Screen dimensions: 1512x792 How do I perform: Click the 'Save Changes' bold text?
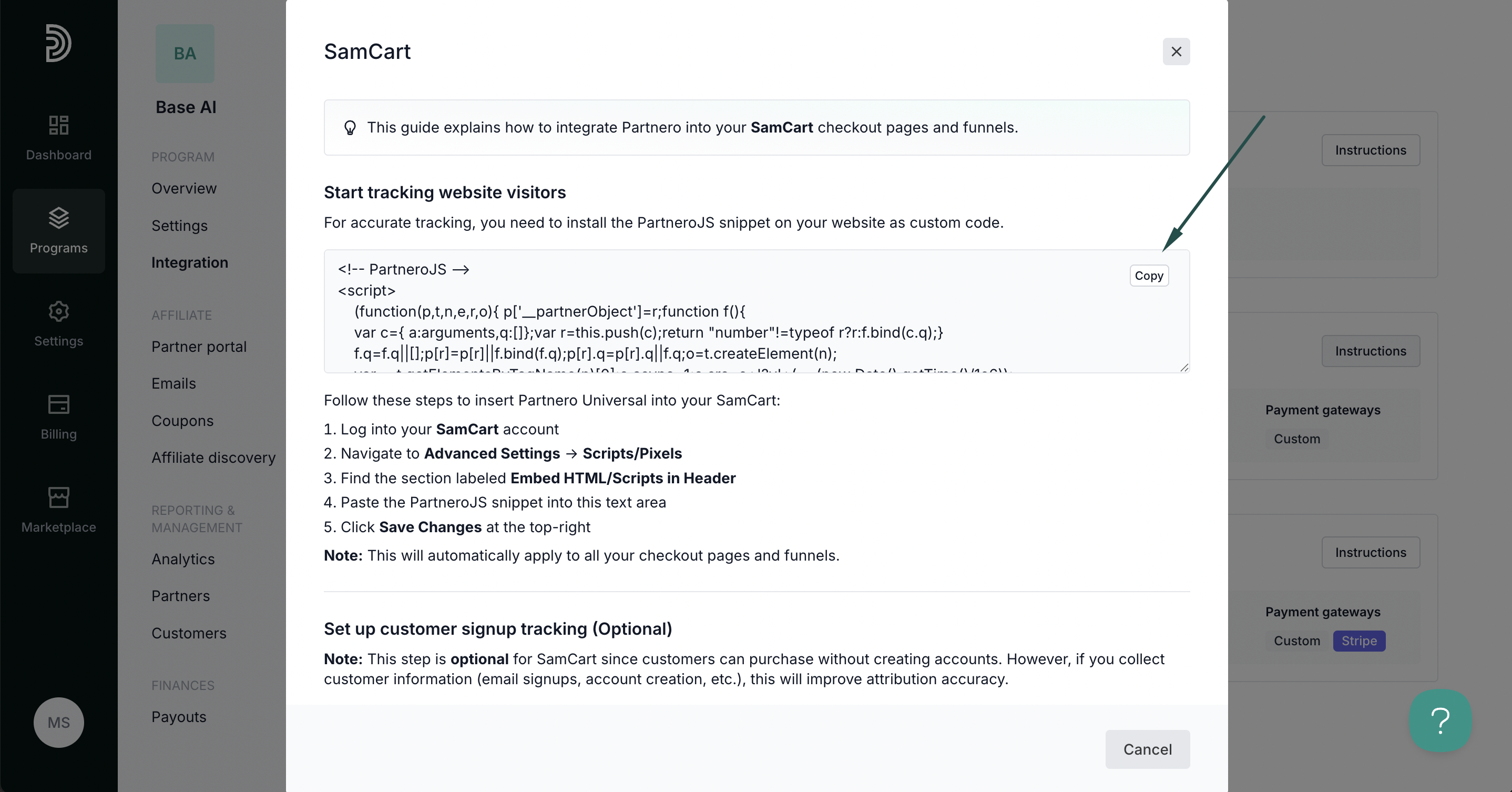pos(430,526)
